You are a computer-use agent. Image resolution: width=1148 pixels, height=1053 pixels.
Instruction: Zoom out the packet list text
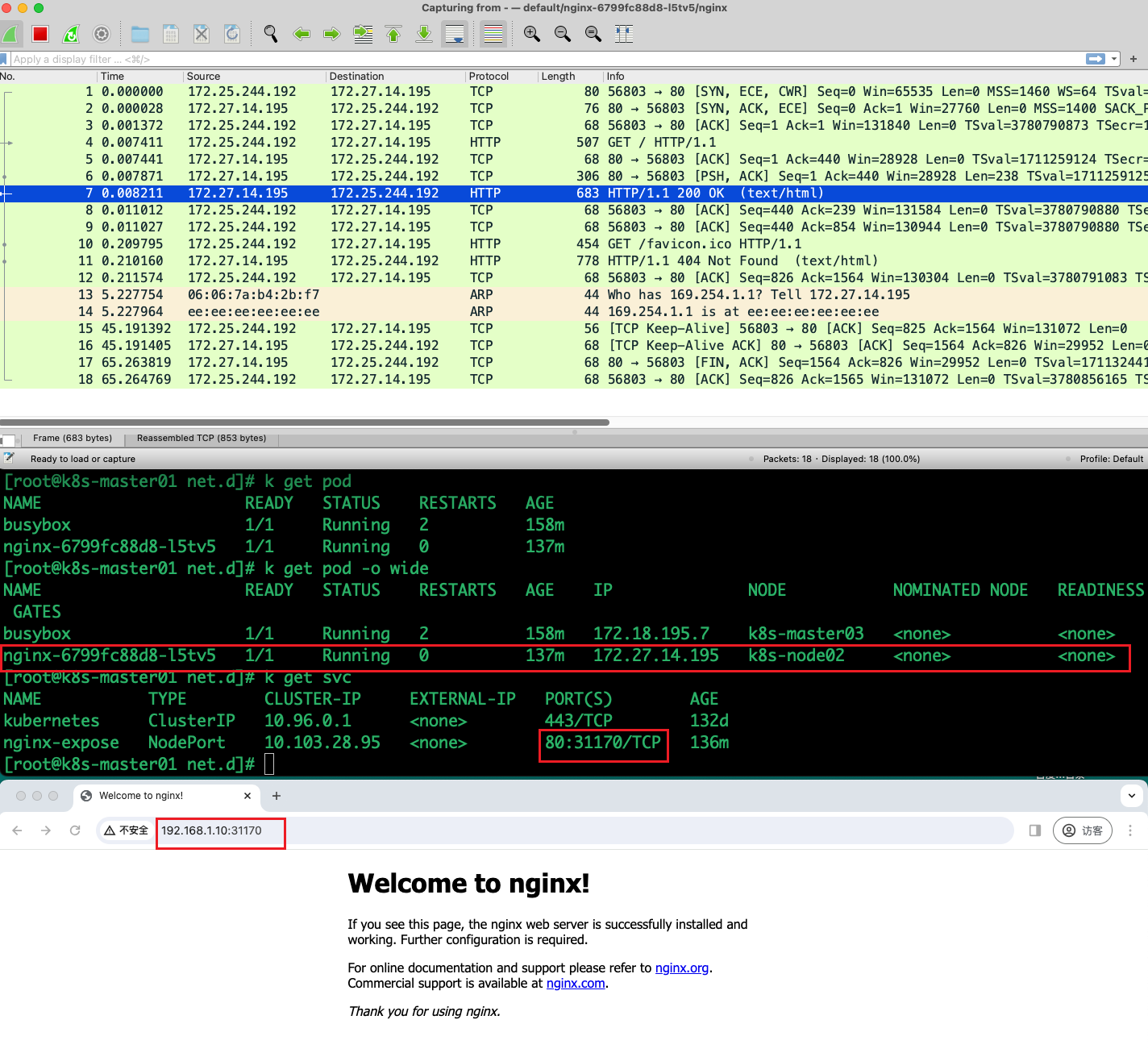pos(563,34)
